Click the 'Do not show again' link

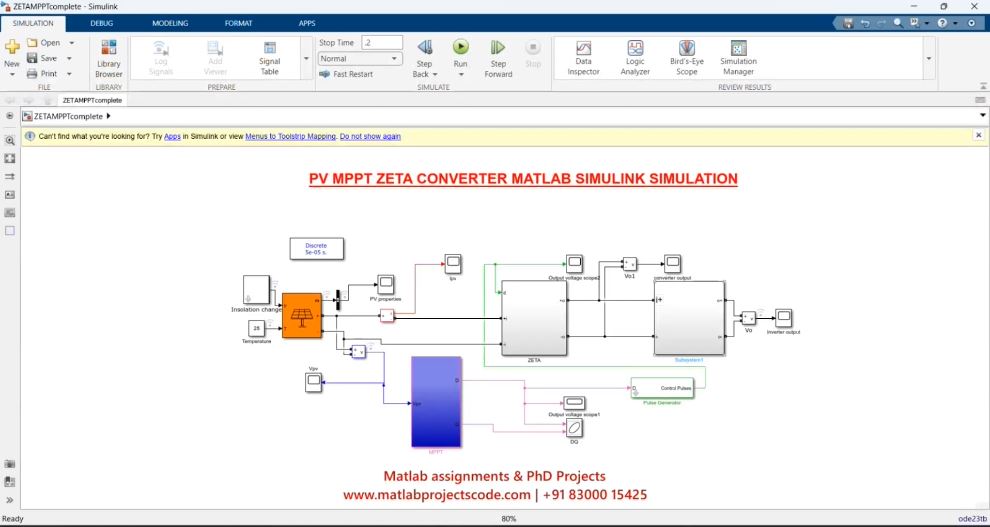(x=370, y=136)
